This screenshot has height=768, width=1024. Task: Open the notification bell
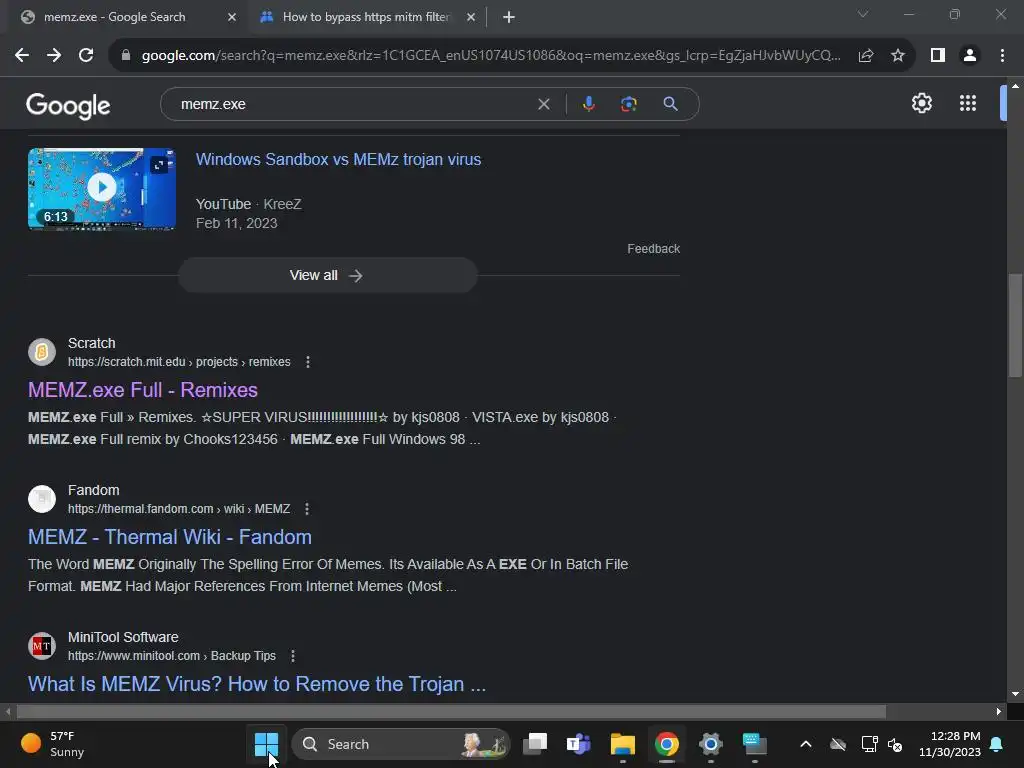(x=997, y=744)
